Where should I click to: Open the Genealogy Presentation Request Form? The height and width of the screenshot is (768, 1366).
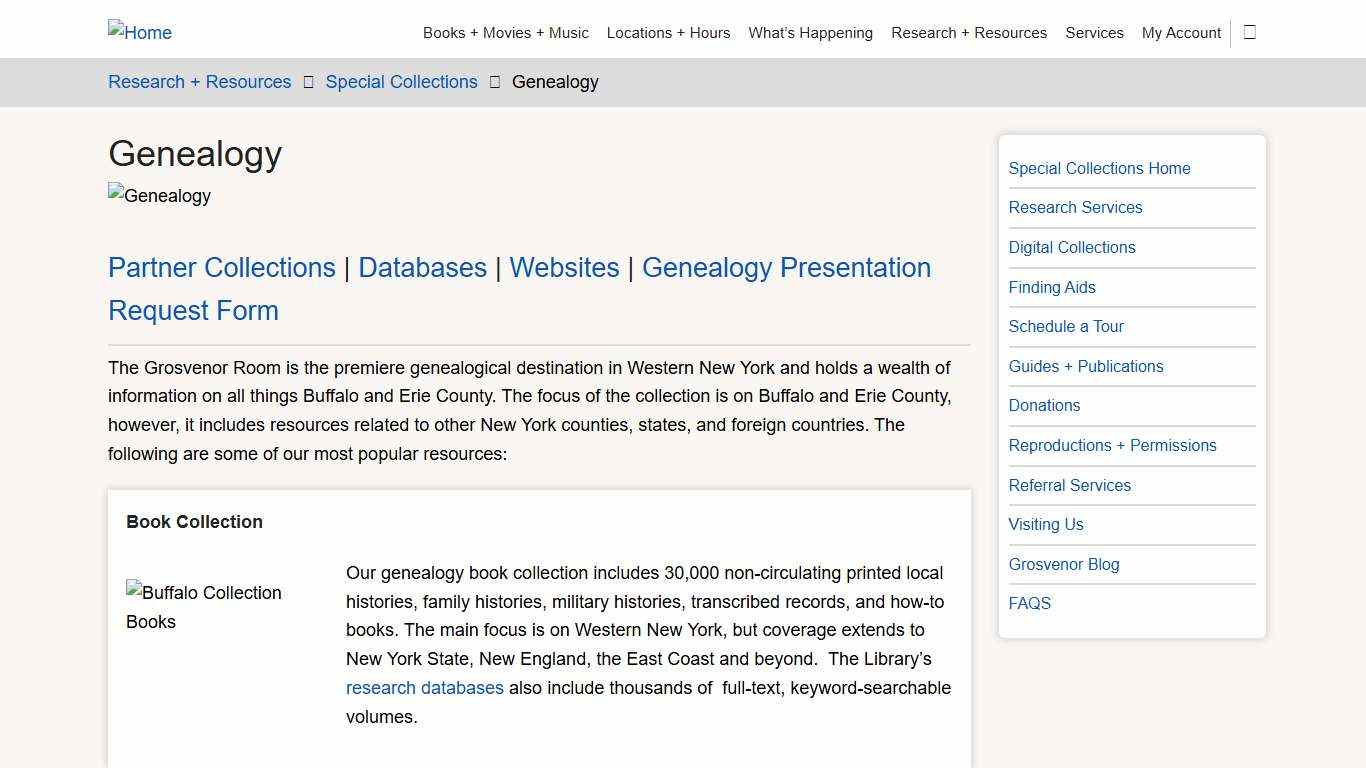pos(786,268)
